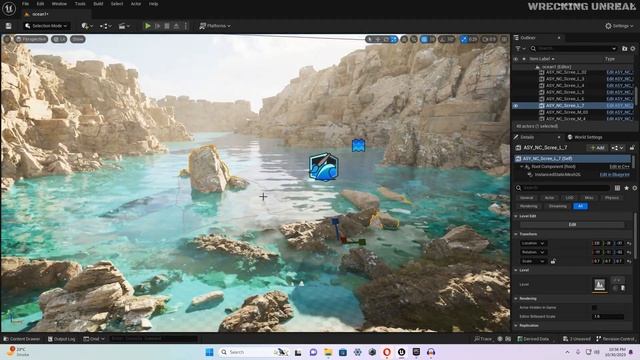
Task: Open the Outliner filter dropdown
Action: (x=519, y=49)
